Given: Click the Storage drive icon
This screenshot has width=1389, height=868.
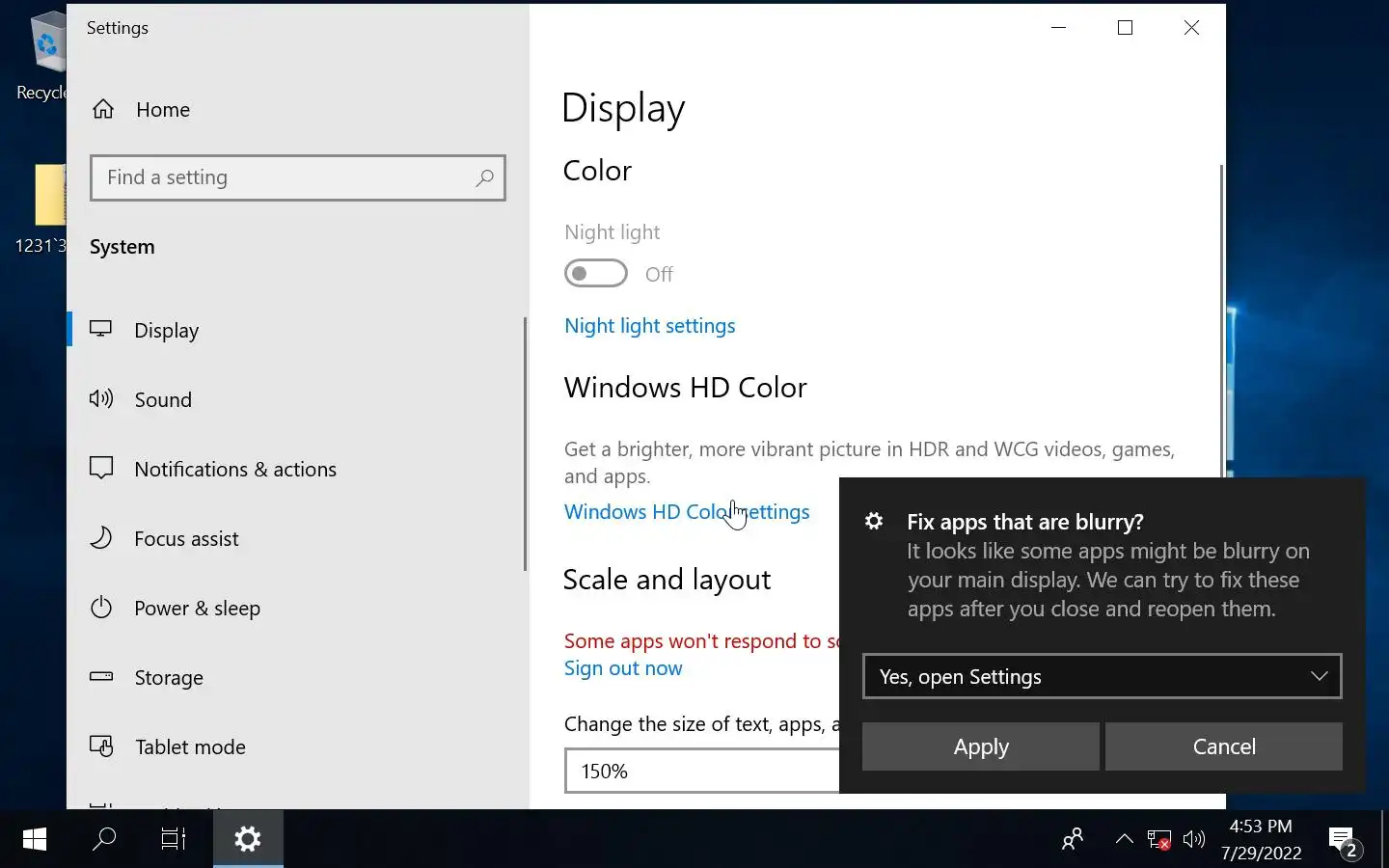Looking at the screenshot, I should [x=101, y=676].
